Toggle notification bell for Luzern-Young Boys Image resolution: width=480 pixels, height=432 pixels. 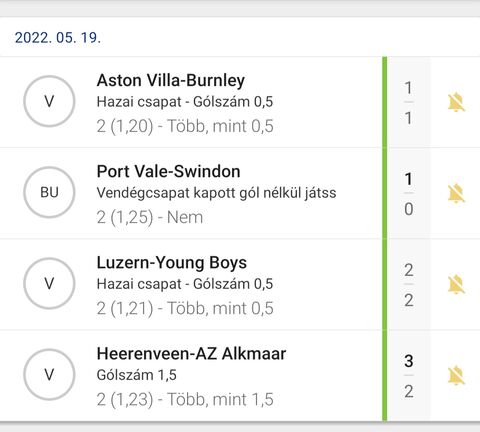coord(456,284)
